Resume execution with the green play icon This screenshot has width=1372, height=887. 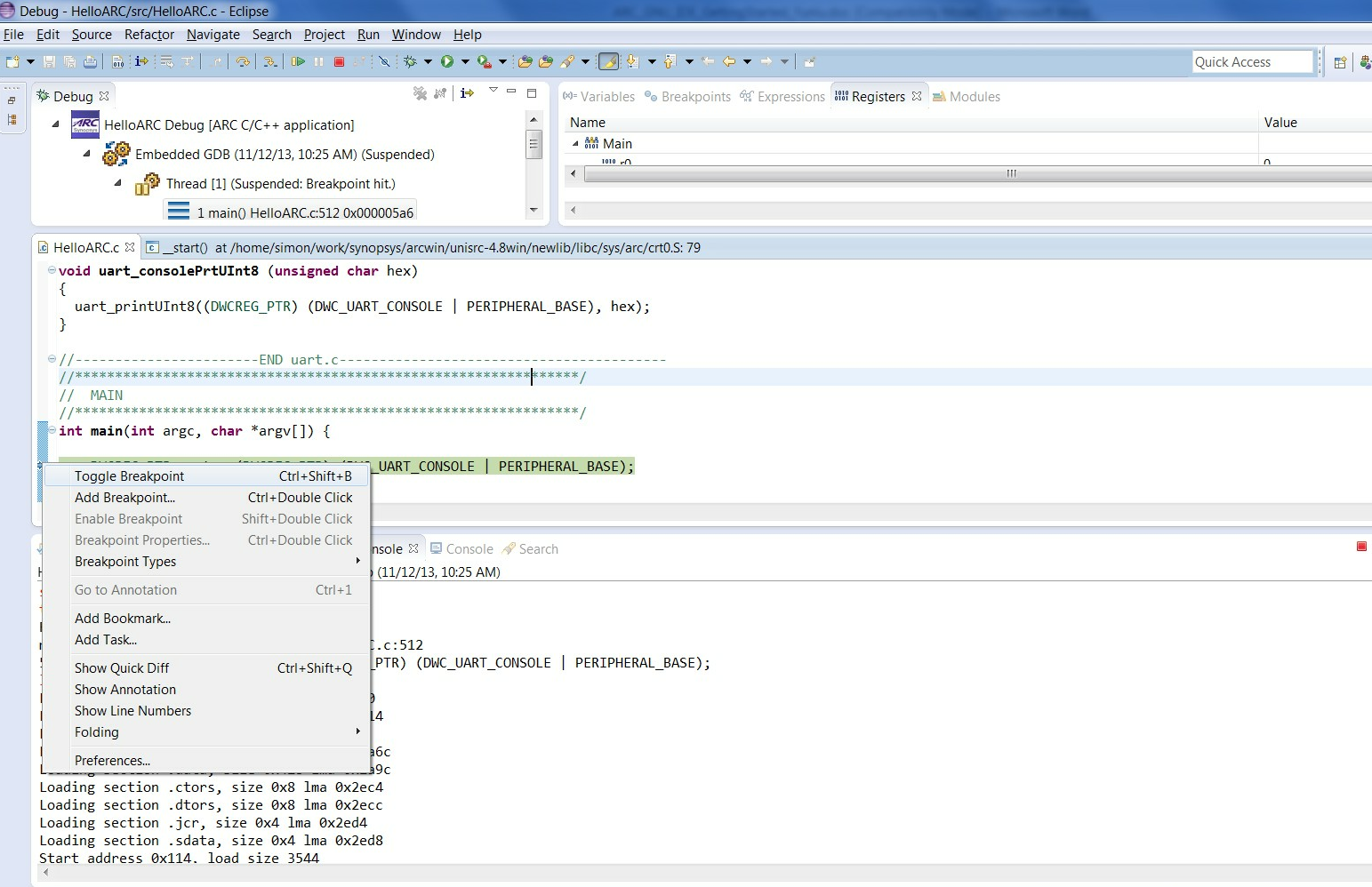tap(298, 61)
